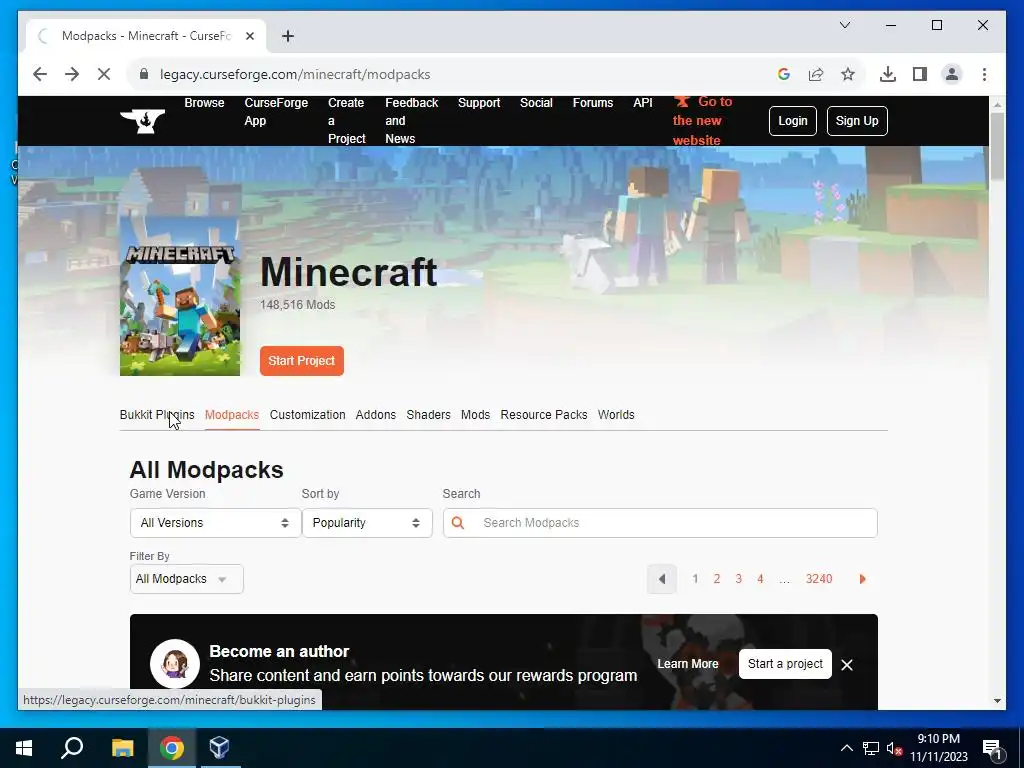The width and height of the screenshot is (1024, 768).
Task: Click next page arrow in pagination
Action: [862, 579]
